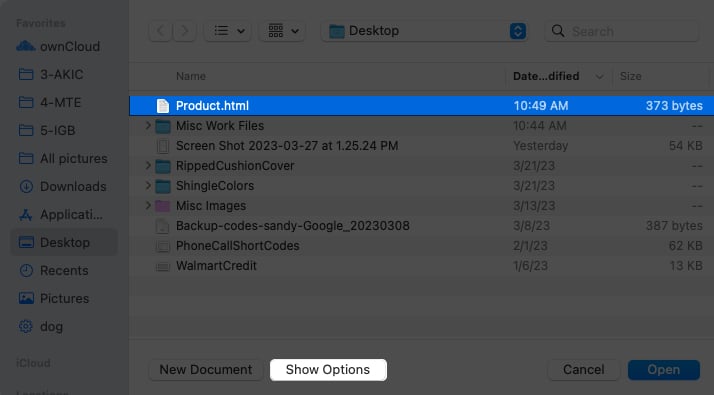The width and height of the screenshot is (714, 395).
Task: Click the New Document button
Action: [205, 369]
